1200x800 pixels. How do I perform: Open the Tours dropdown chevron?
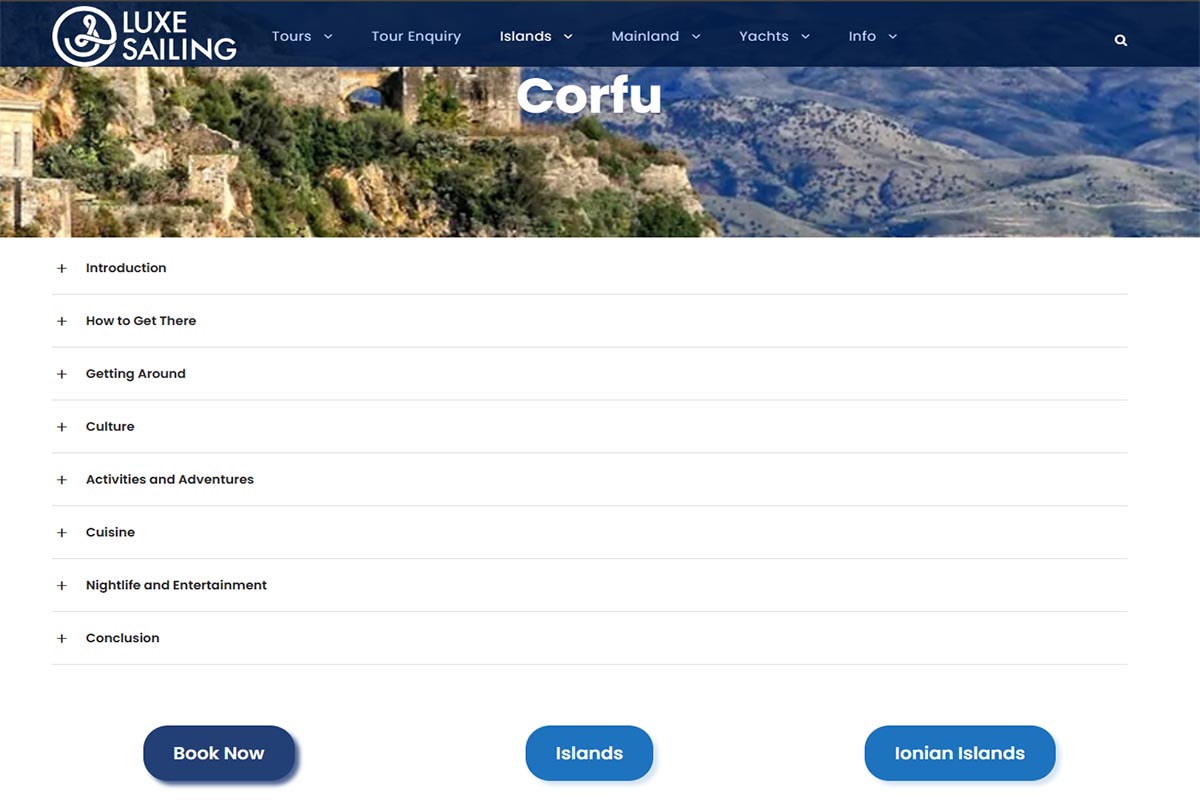point(328,37)
